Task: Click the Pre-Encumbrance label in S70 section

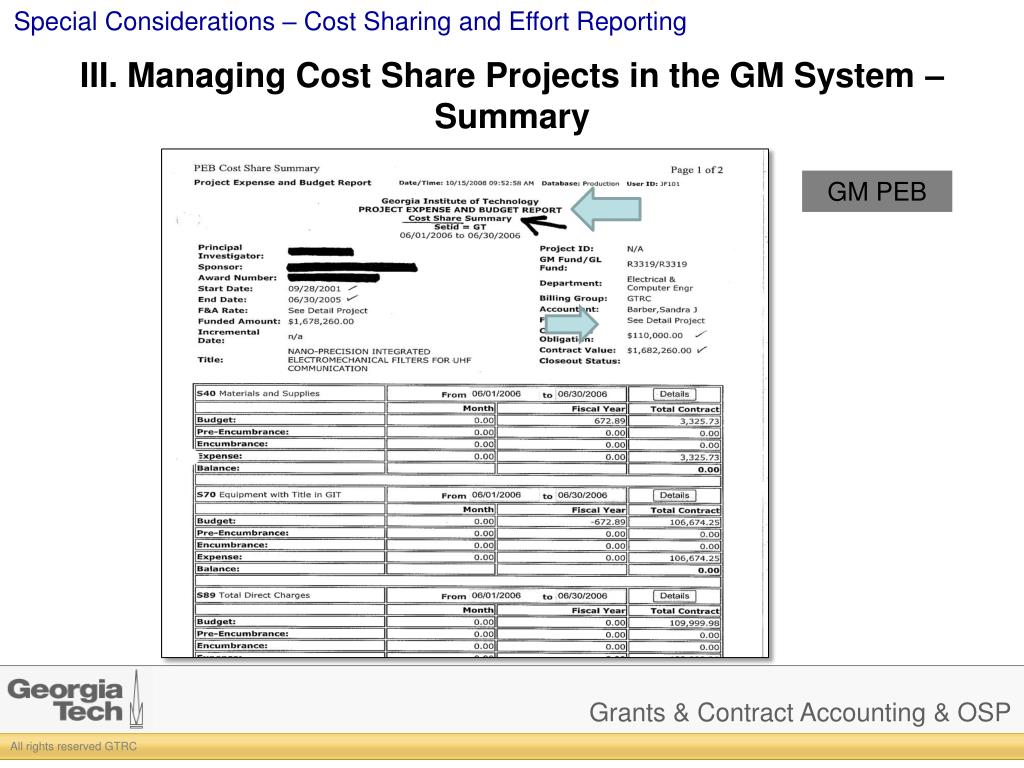Action: [242, 533]
